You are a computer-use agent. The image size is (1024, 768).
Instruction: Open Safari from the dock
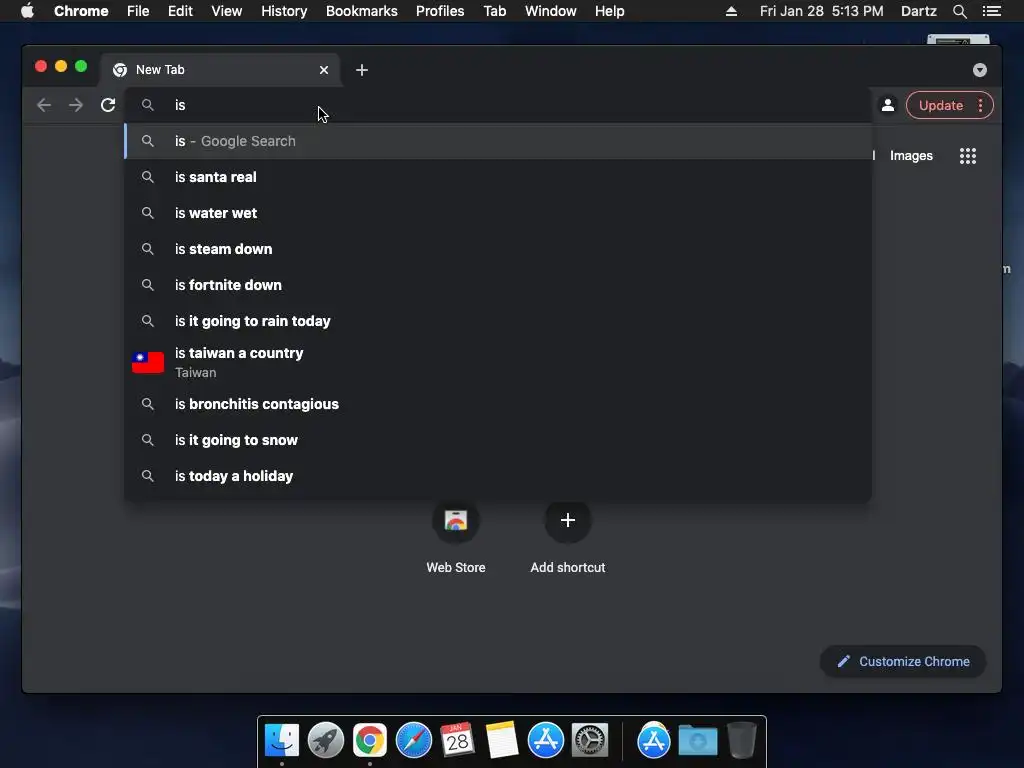coord(414,741)
